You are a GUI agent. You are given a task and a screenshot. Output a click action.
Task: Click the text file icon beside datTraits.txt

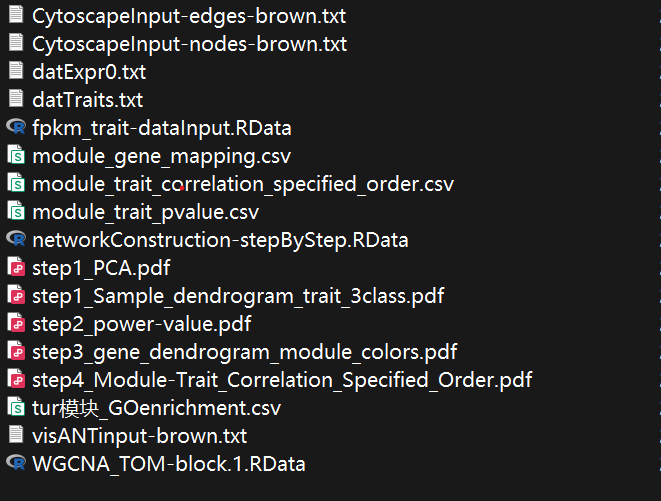(15, 100)
